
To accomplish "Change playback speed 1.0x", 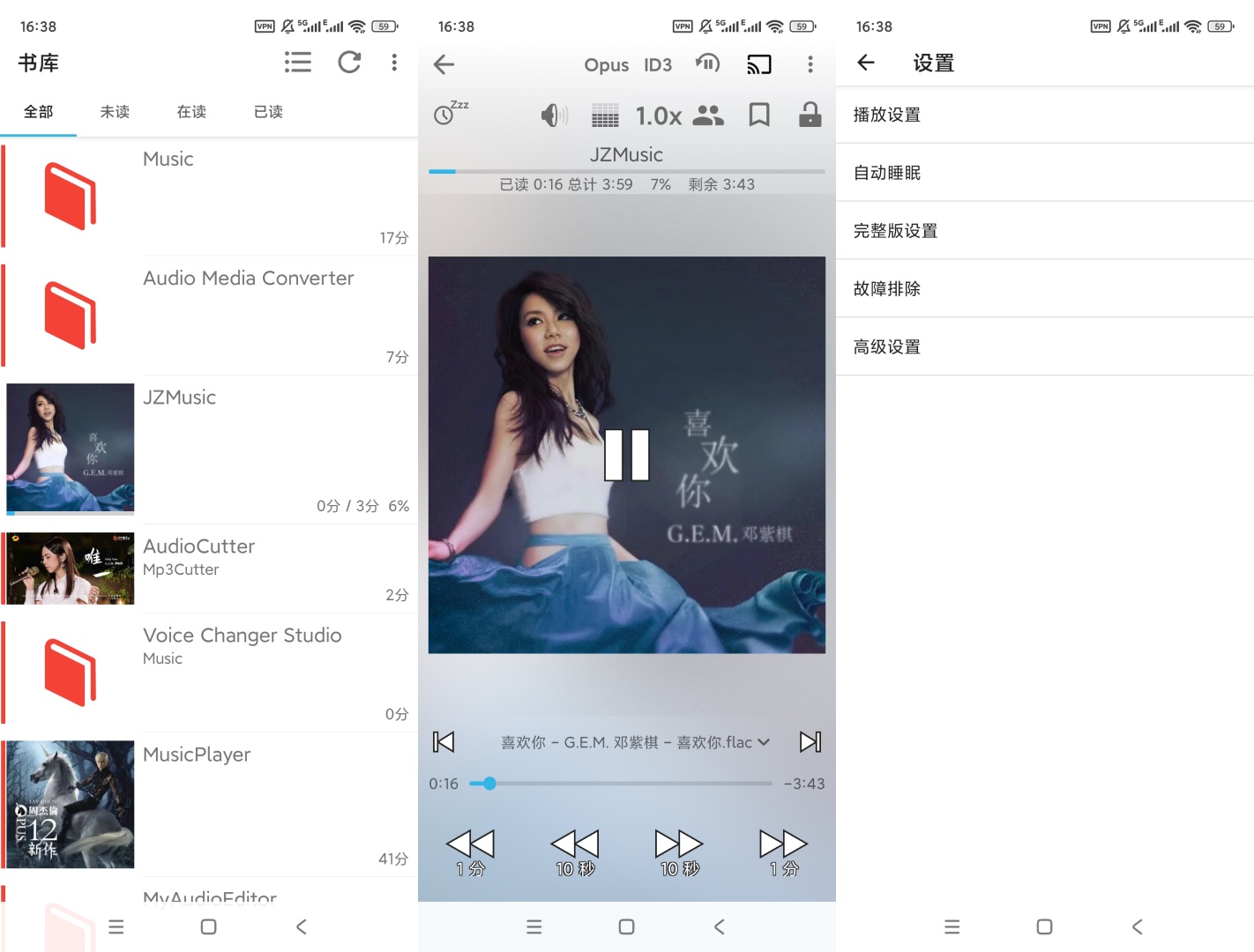I will [659, 115].
